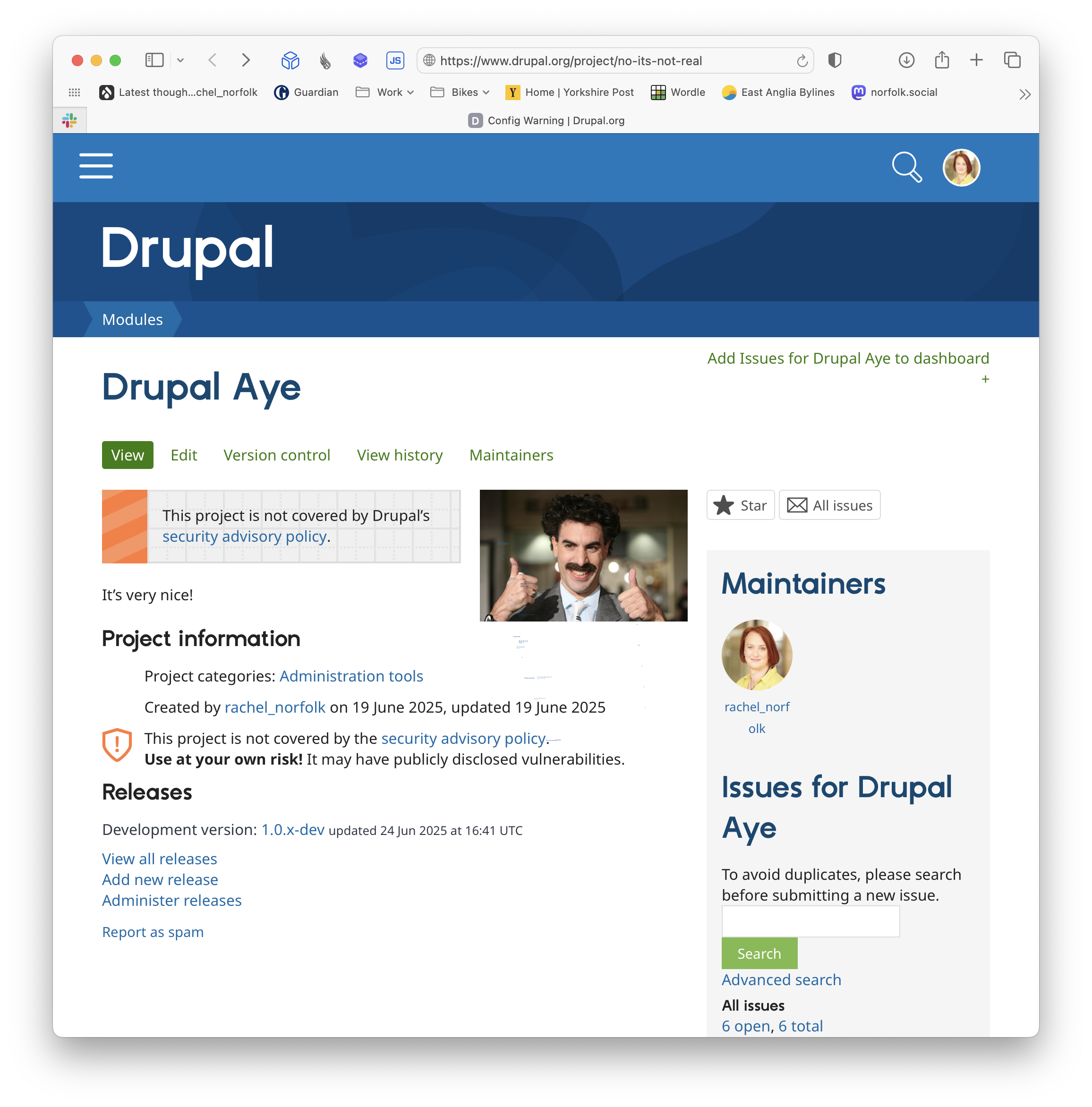The width and height of the screenshot is (1092, 1107).
Task: Open Advanced search link
Action: pos(781,980)
